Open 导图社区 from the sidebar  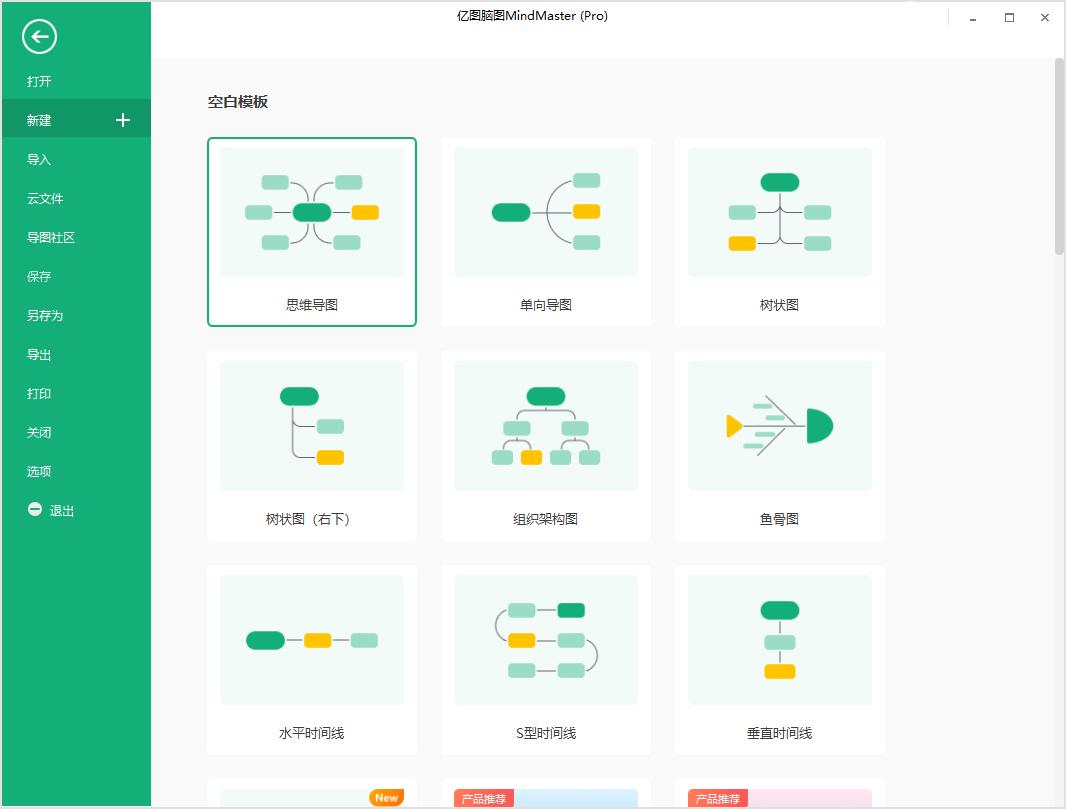pyautogui.click(x=76, y=237)
